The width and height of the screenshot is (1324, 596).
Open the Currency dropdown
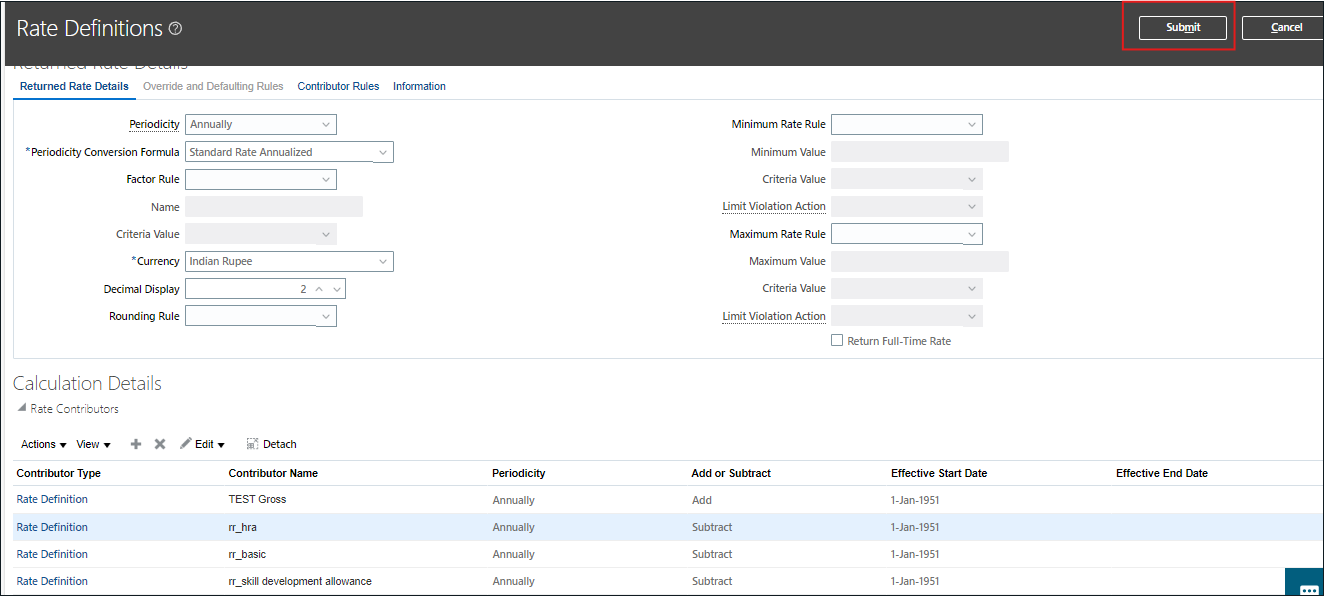[x=382, y=261]
